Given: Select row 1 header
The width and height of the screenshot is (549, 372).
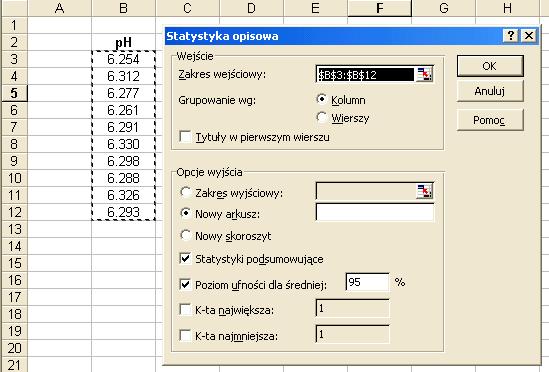Looking at the screenshot, I should click(14, 25).
